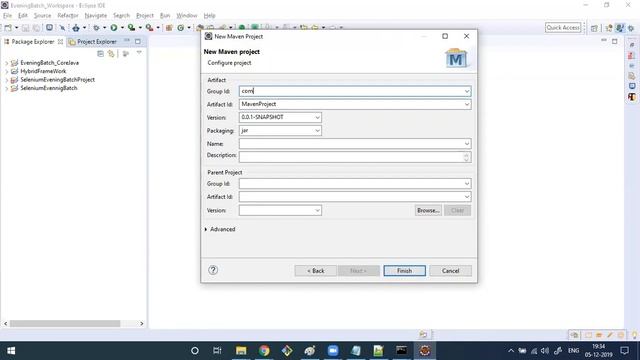Click Collapse All icon in Package Explorer
Viewport: 640px width, 360px height.
click(100, 53)
